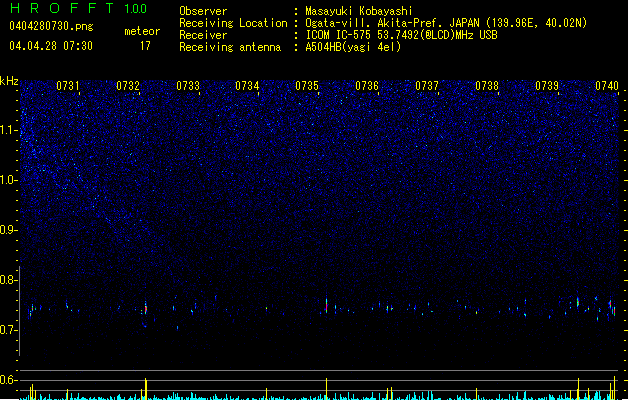This screenshot has width=629, height=400.
Task: Click the Observer label
Action: click(x=203, y=11)
